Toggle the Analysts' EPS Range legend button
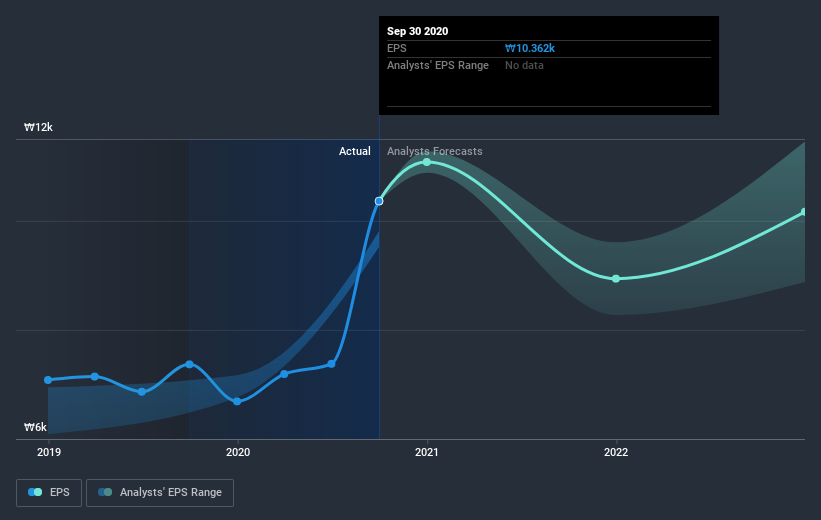This screenshot has width=821, height=520. click(160, 493)
